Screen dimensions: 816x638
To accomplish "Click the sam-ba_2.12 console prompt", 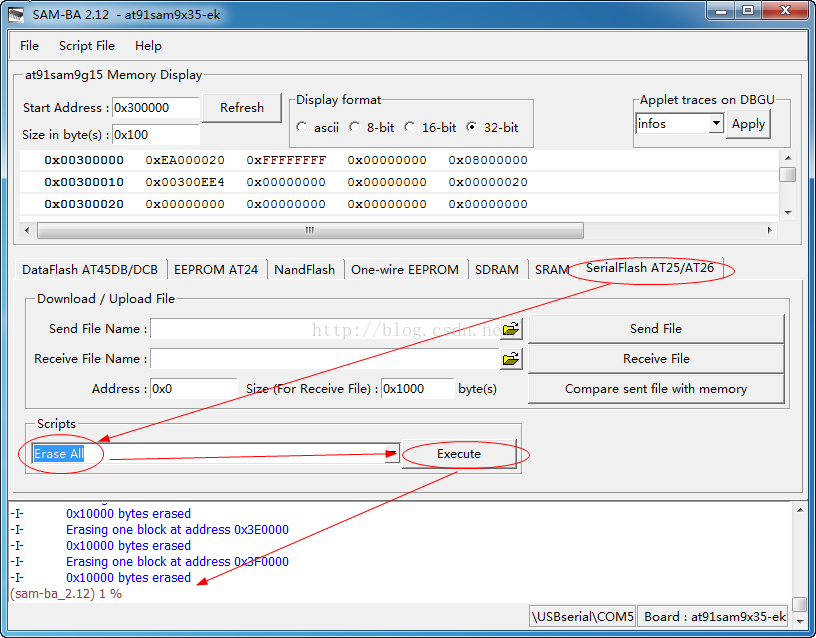I will pyautogui.click(x=66, y=594).
